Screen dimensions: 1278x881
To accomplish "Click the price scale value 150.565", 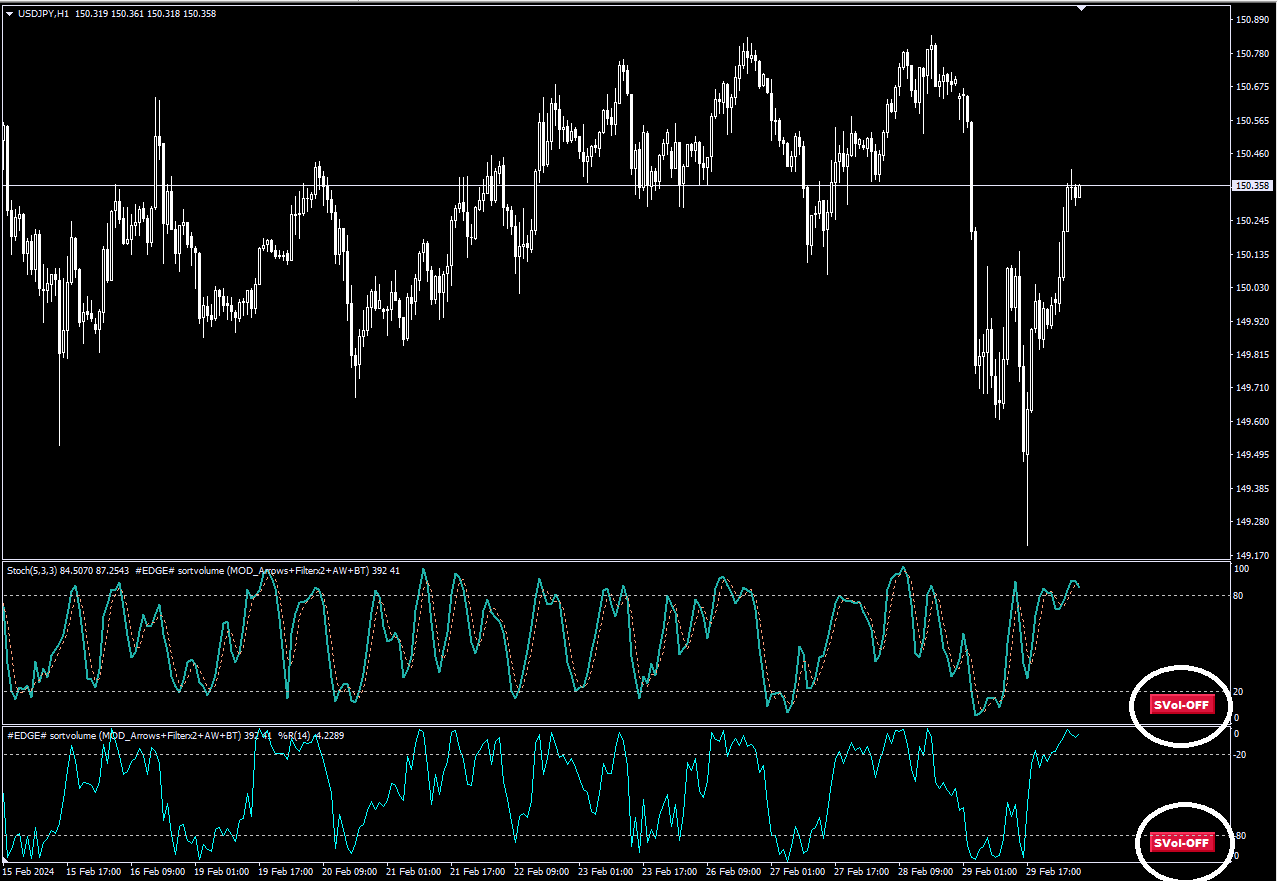I will click(1252, 120).
